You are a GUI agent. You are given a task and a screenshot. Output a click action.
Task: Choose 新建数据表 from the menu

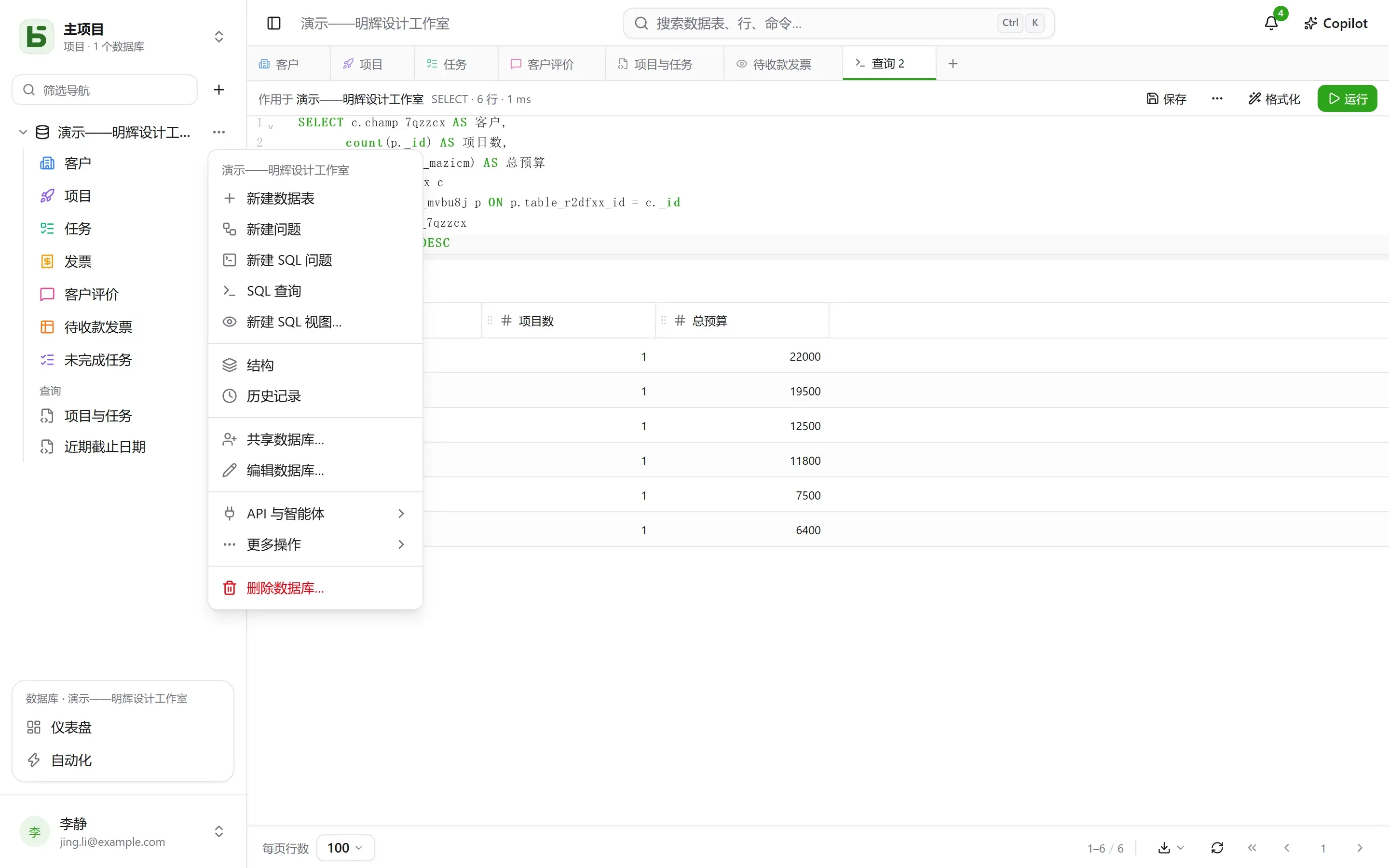(315, 199)
